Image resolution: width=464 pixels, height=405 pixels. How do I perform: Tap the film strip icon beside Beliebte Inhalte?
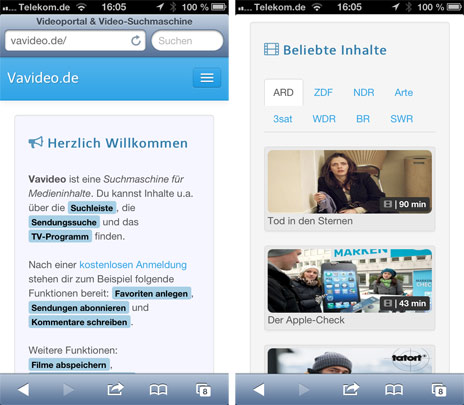click(x=271, y=49)
